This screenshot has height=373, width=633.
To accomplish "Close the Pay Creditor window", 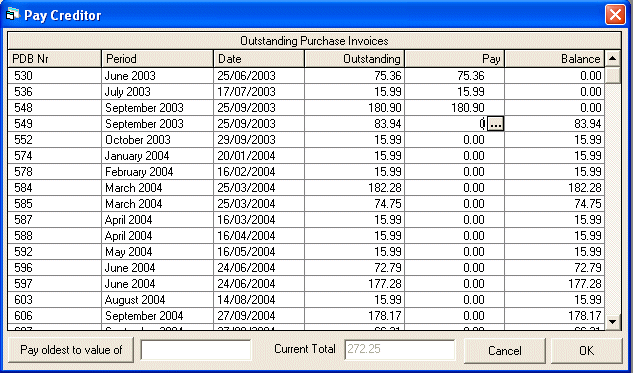I will (x=615, y=15).
